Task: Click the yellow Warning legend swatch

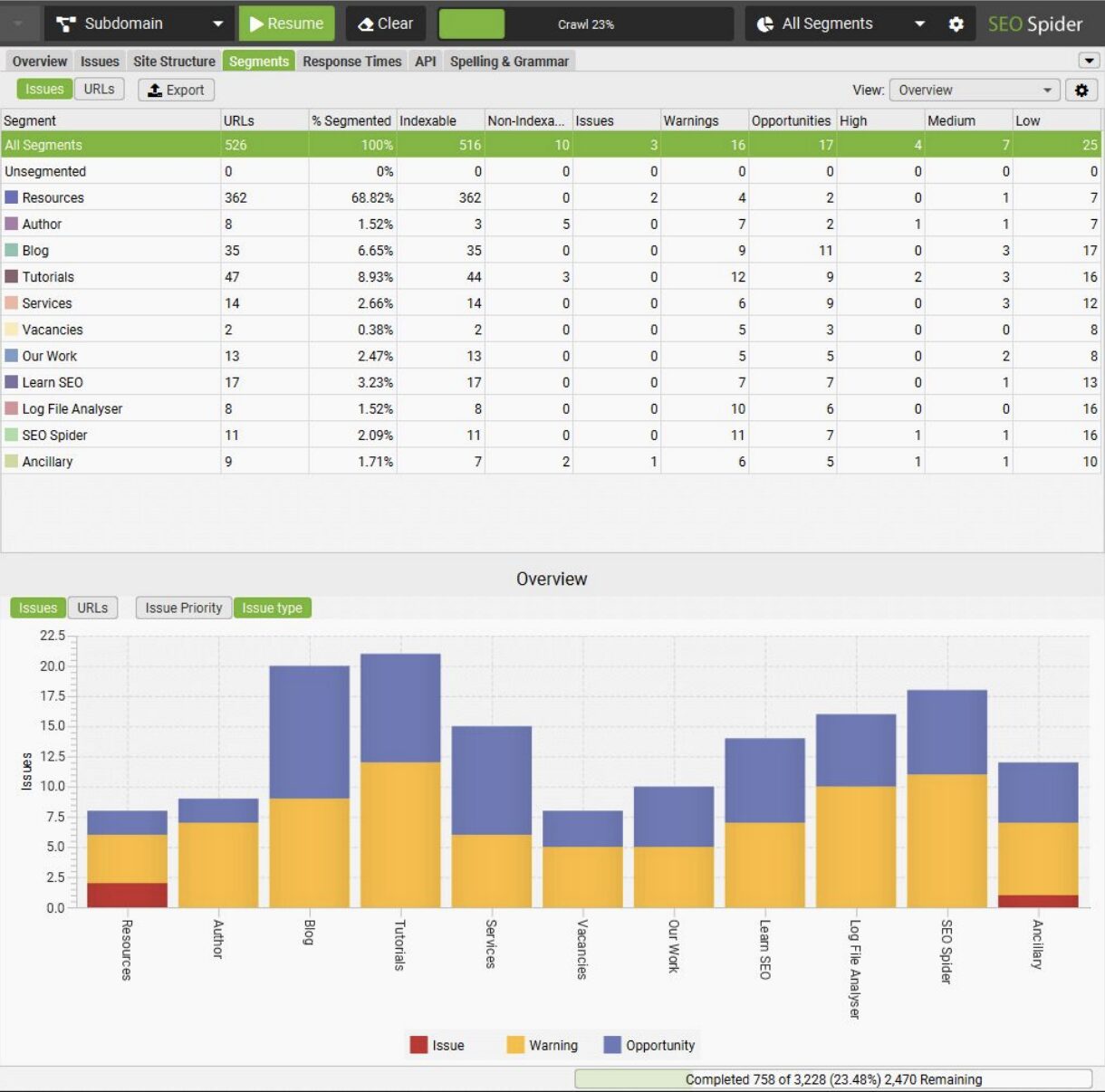Action: [515, 1045]
